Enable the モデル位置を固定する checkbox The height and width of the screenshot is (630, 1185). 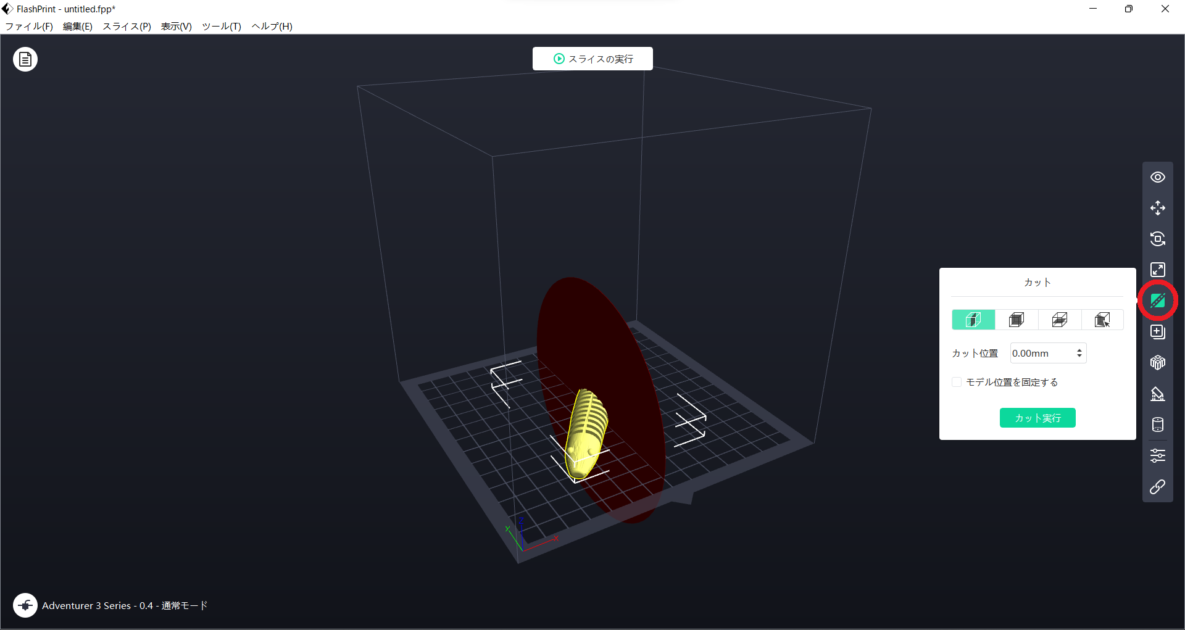pos(957,382)
